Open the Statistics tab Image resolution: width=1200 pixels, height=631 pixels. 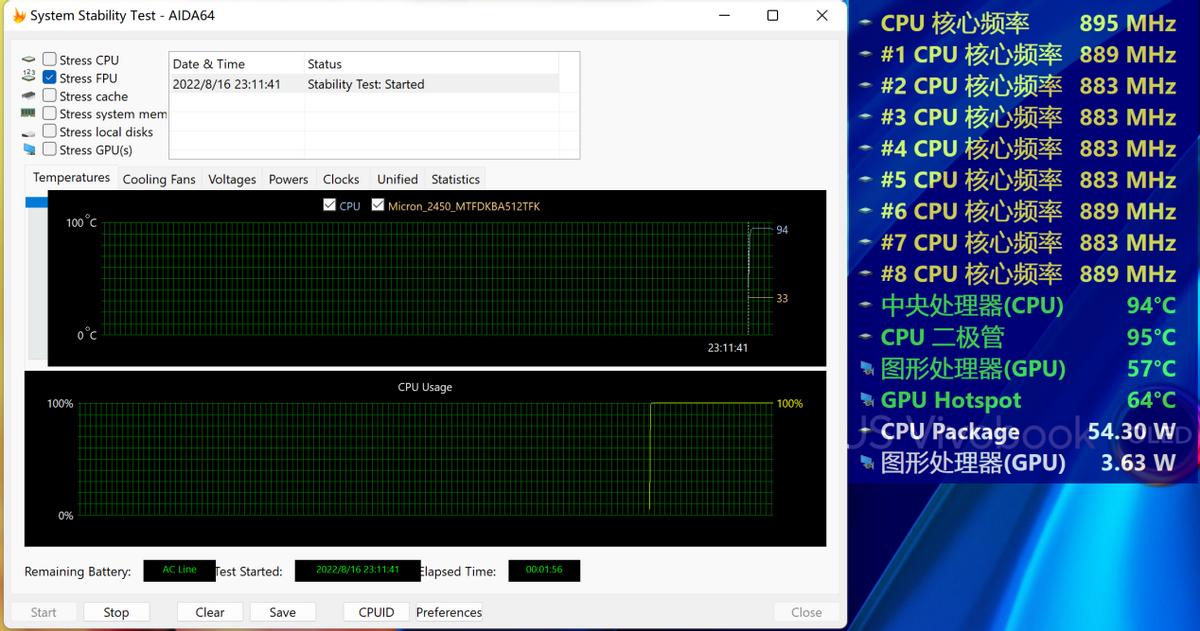[455, 179]
